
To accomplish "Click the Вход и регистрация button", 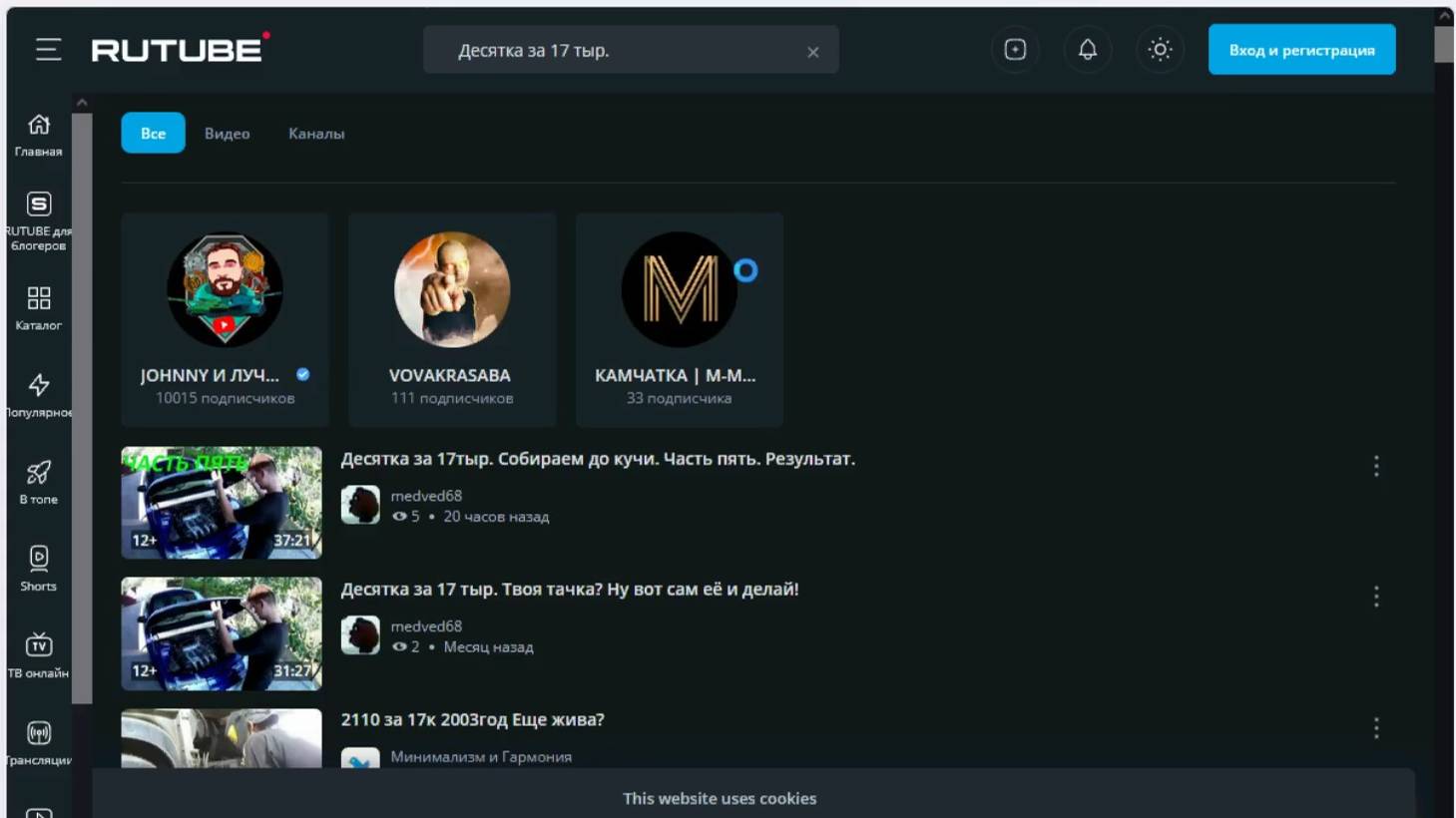I will (1301, 50).
